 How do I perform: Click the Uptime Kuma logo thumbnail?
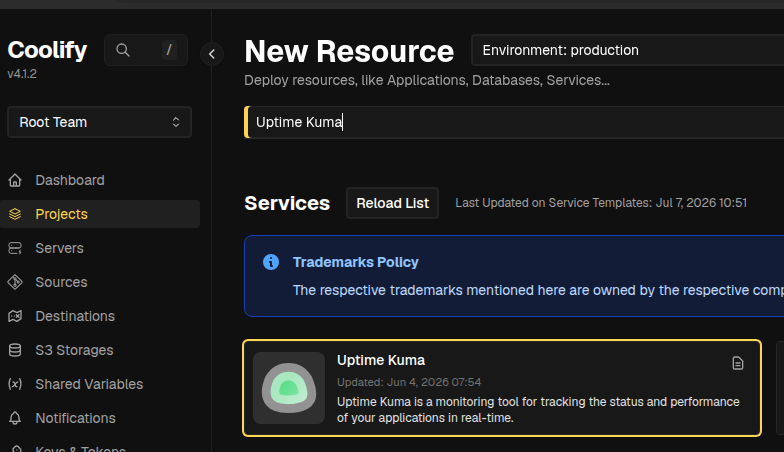289,388
